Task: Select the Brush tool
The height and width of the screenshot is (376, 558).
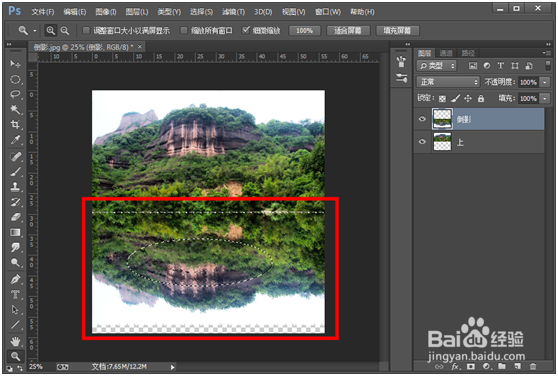Action: (15, 172)
